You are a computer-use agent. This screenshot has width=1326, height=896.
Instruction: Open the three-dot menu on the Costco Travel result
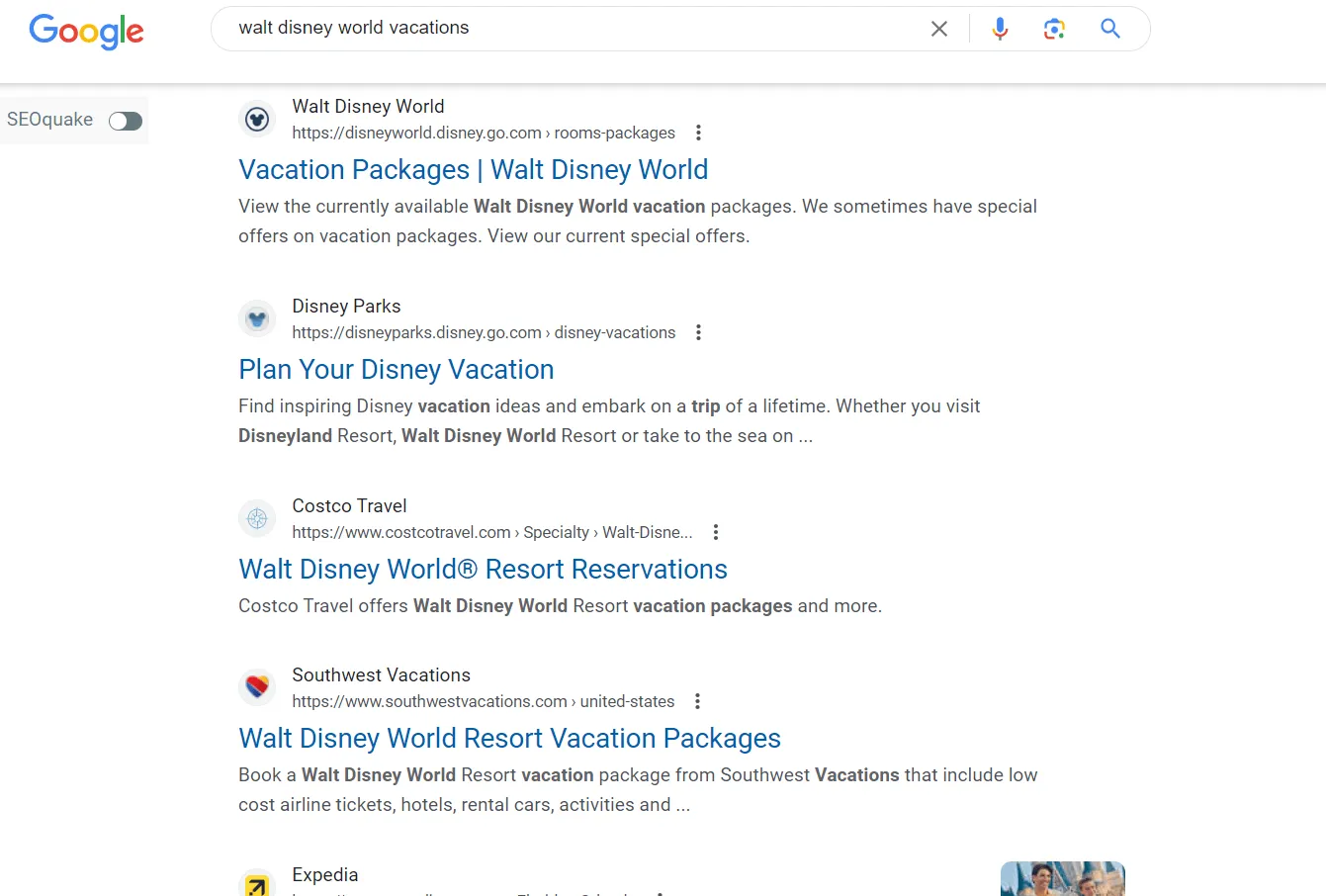coord(716,532)
